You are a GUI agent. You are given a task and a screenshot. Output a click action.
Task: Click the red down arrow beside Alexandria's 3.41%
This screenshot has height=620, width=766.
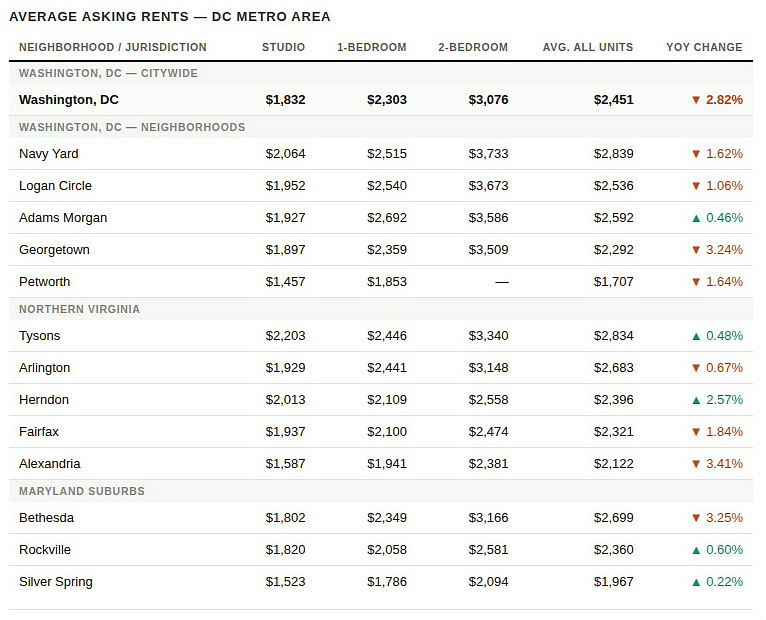pos(696,464)
